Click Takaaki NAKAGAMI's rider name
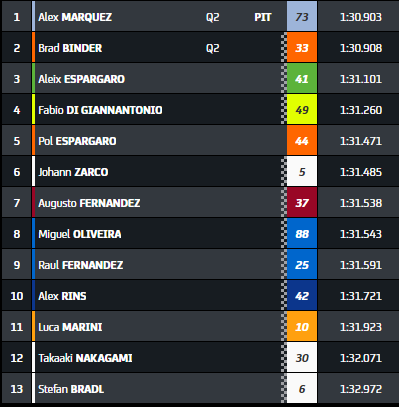Viewport: 399px width, 407px height. 85,358
